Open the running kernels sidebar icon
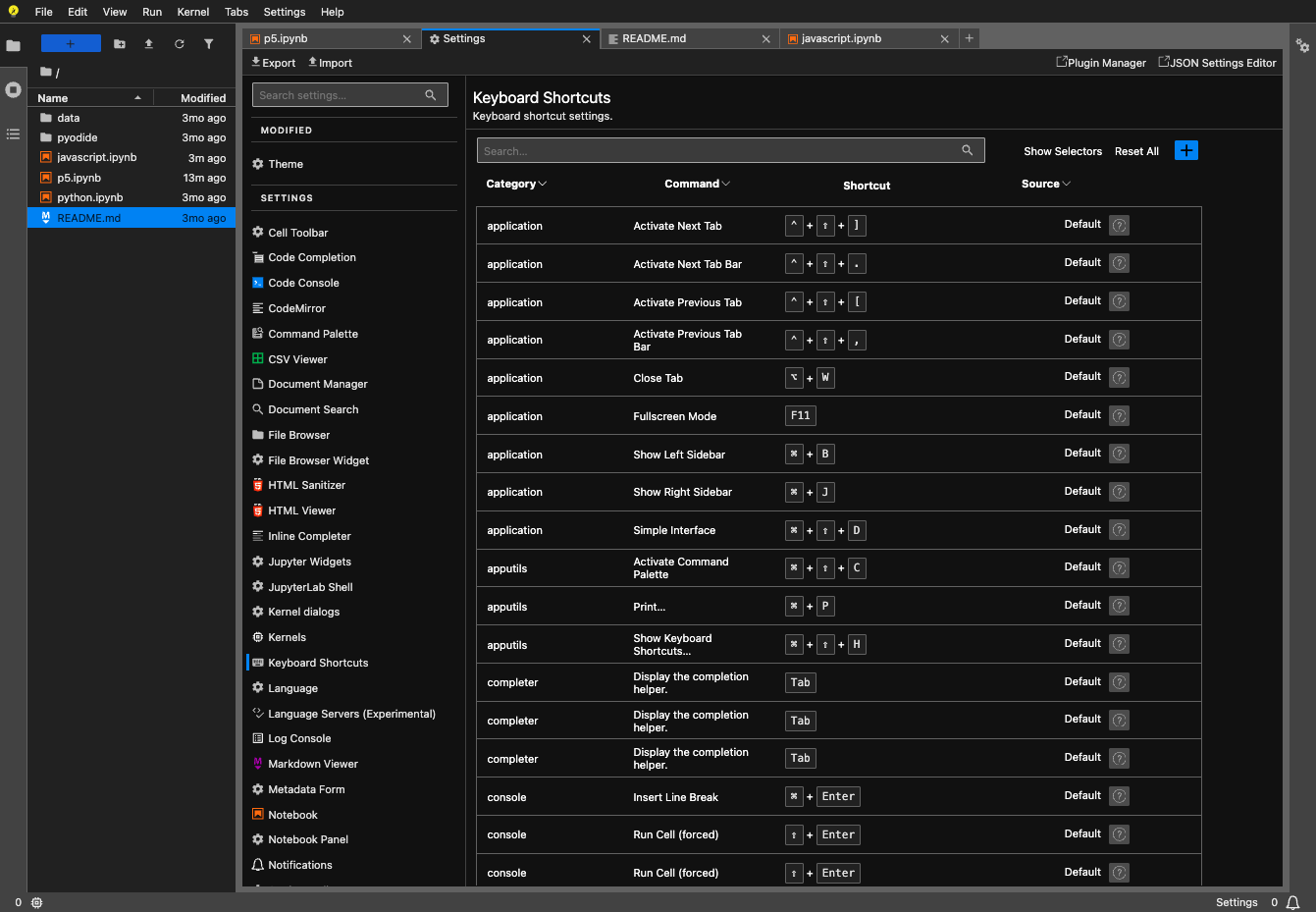This screenshot has height=912, width=1316. point(13,89)
